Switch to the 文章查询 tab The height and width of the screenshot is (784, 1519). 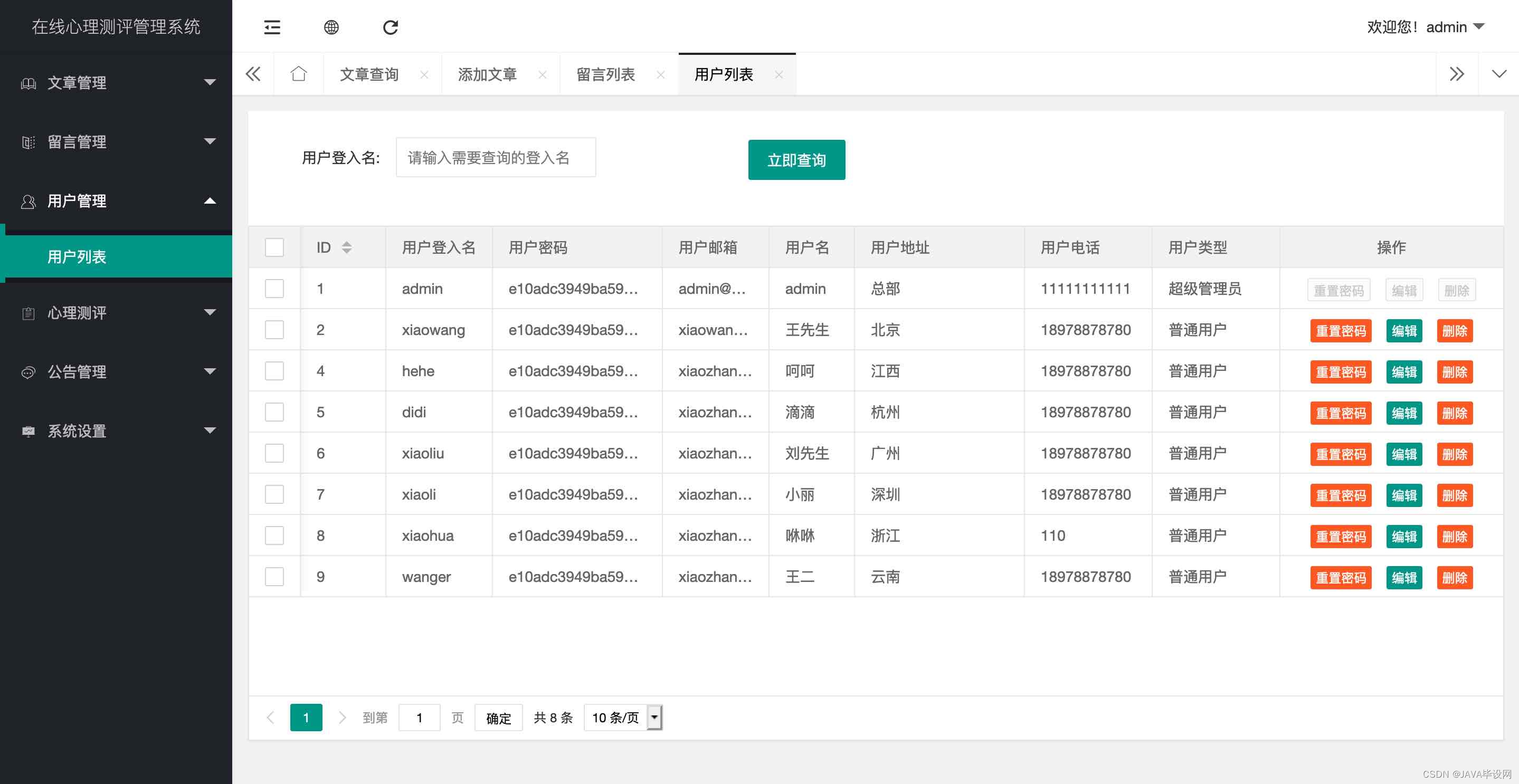(x=369, y=74)
